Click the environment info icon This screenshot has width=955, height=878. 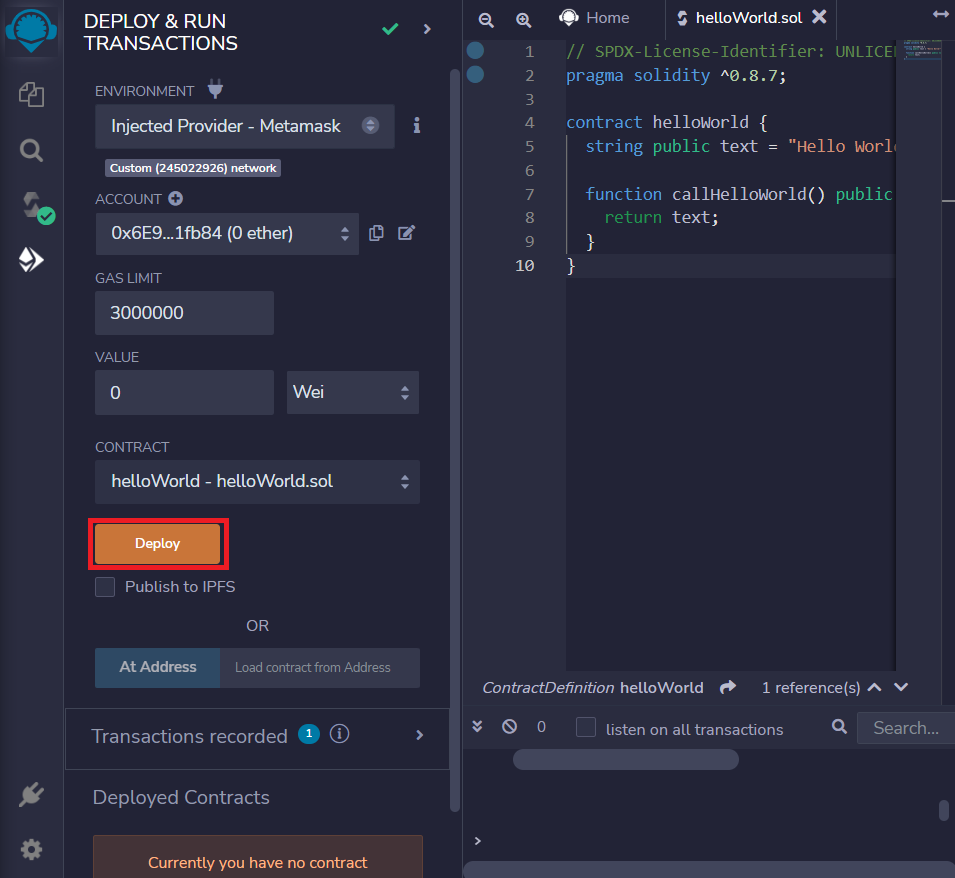coord(417,125)
